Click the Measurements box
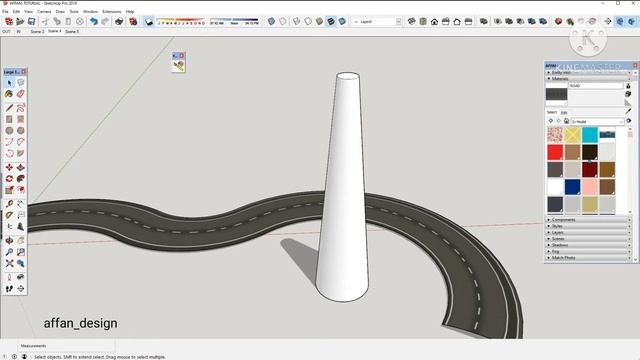640x360 pixels. (67, 346)
